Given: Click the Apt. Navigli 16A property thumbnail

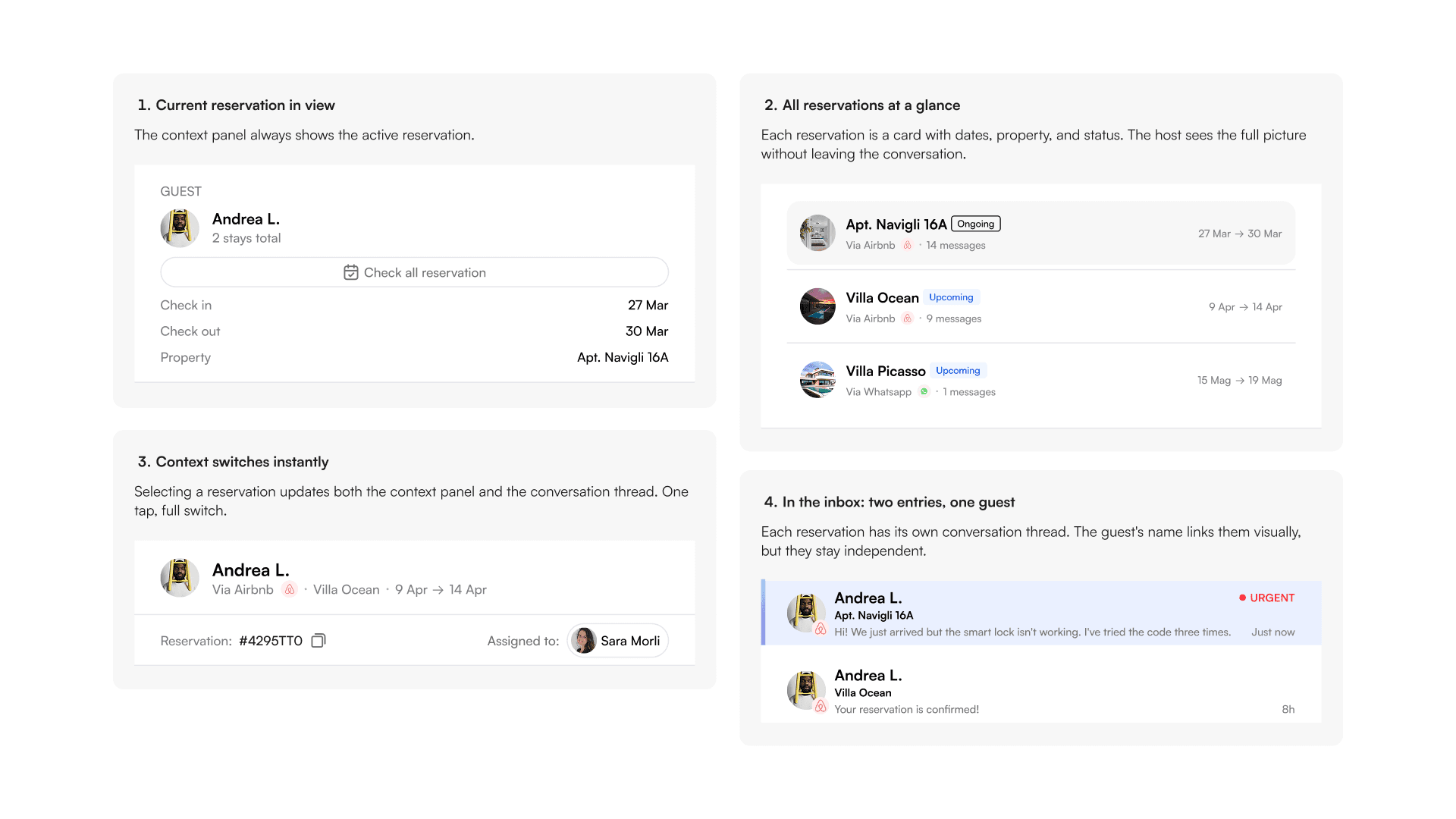Looking at the screenshot, I should [x=817, y=233].
